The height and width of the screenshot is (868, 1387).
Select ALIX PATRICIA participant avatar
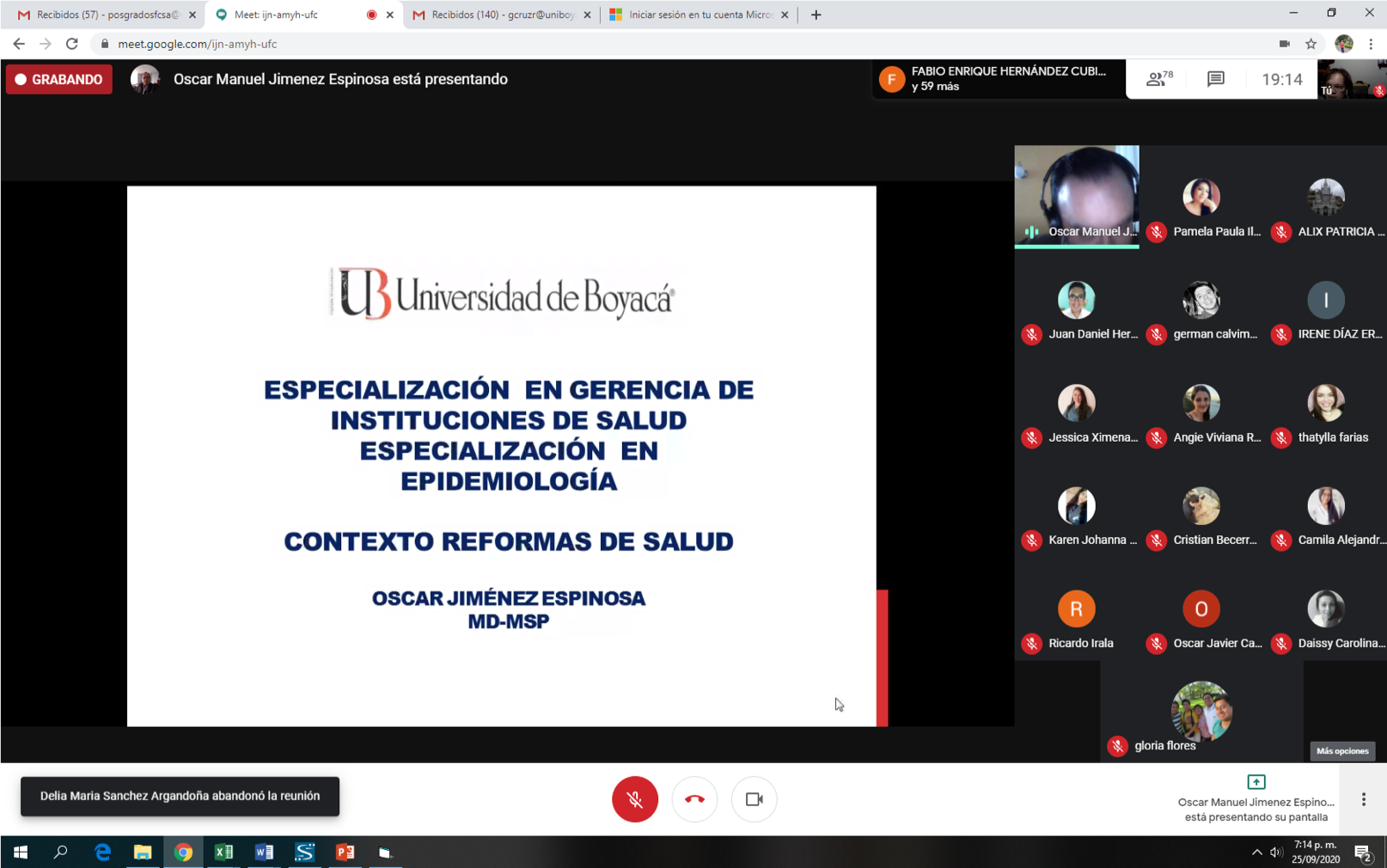point(1326,197)
